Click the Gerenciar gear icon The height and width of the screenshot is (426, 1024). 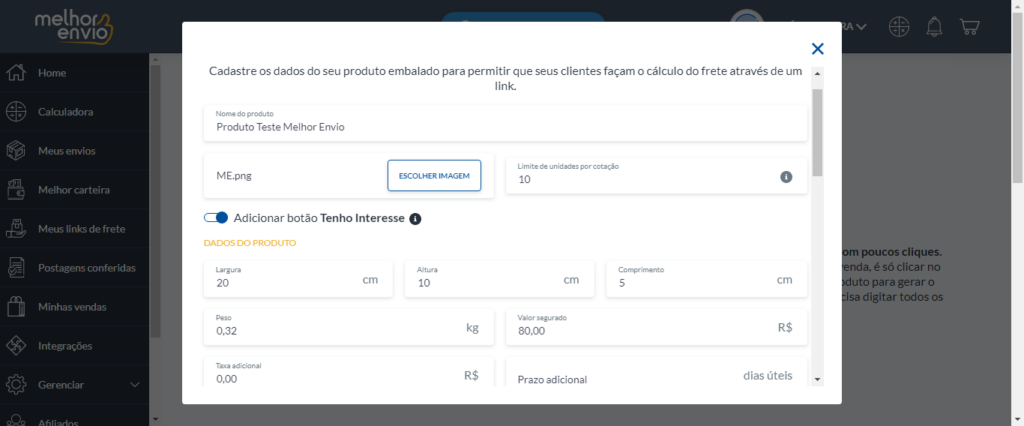point(16,385)
